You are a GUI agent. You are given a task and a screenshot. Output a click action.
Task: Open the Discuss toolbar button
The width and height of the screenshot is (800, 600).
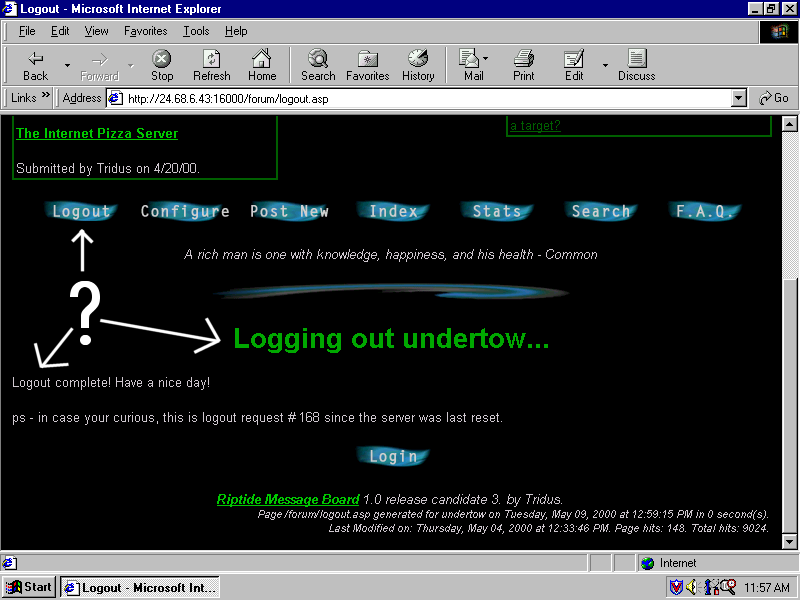[636, 65]
